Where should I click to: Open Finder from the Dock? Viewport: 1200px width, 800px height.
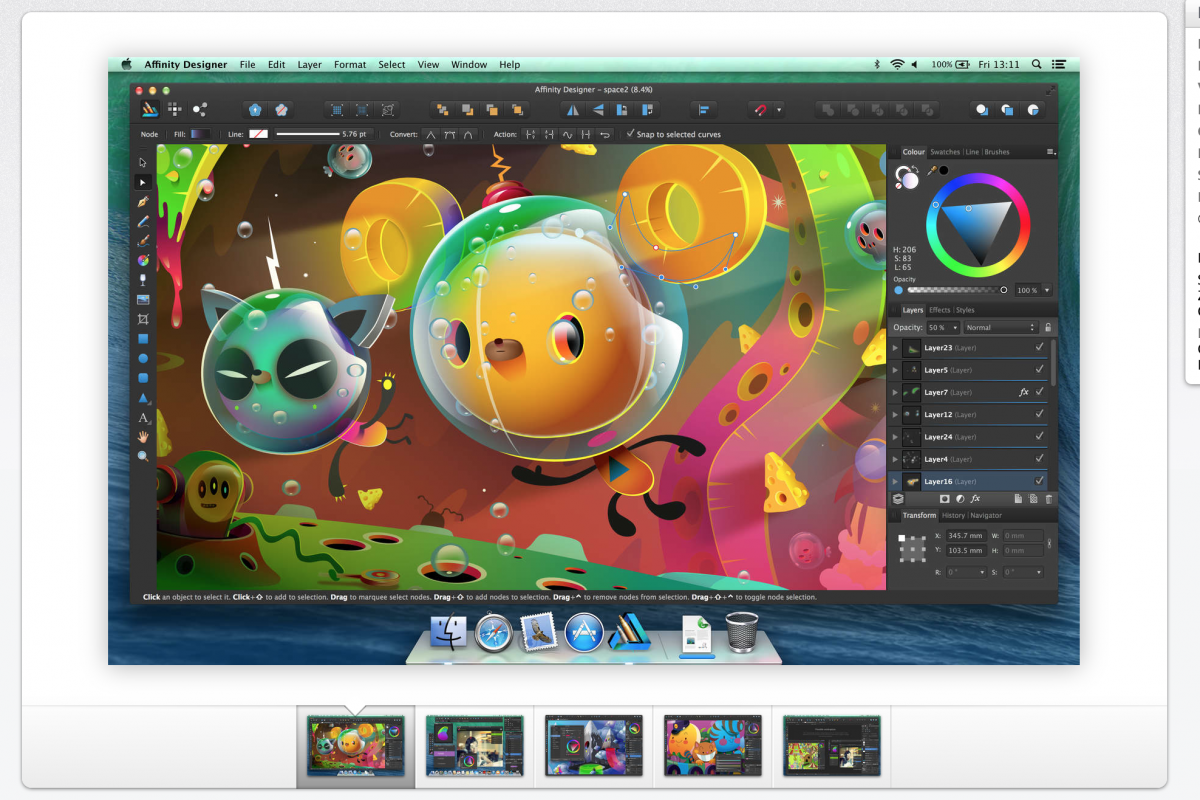(449, 632)
